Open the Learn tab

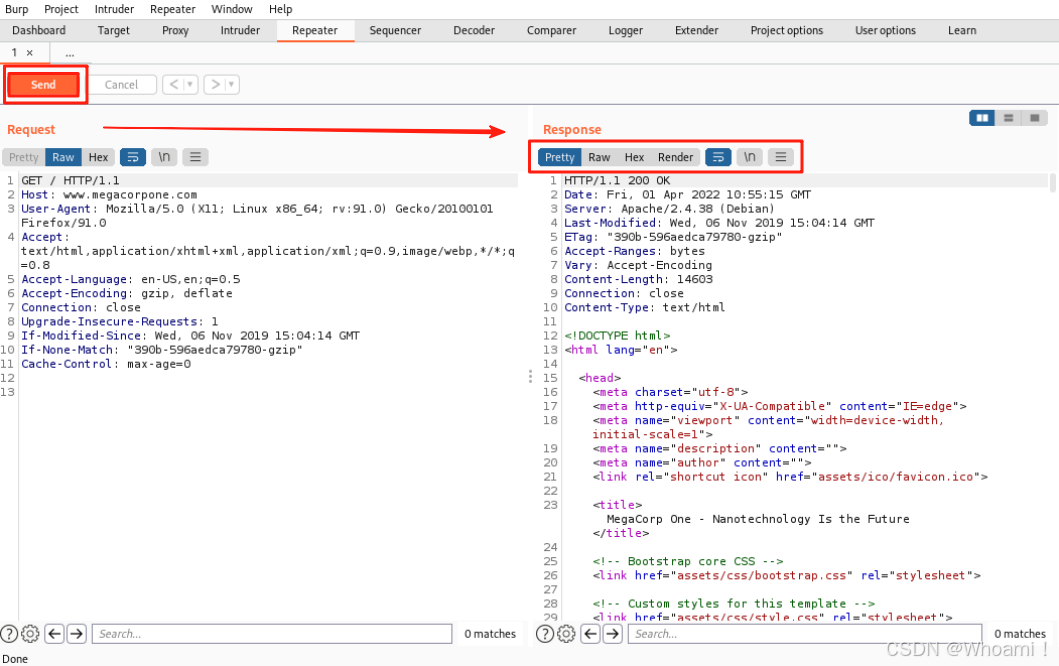[962, 30]
